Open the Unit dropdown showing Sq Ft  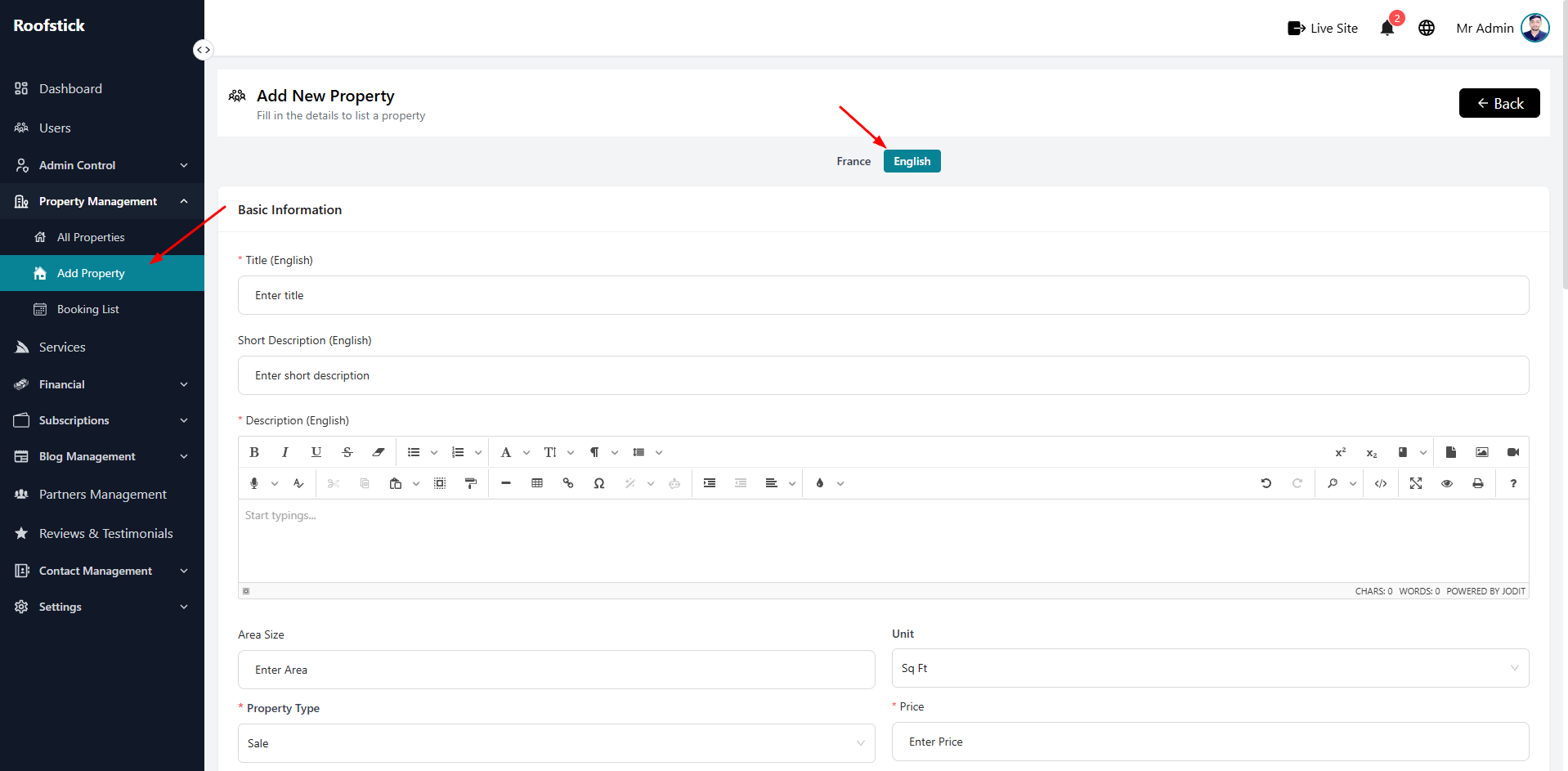(1210, 668)
